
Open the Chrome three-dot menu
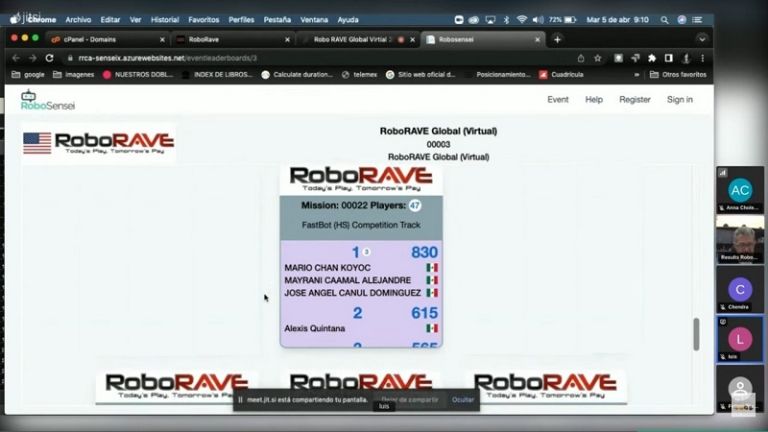click(702, 58)
